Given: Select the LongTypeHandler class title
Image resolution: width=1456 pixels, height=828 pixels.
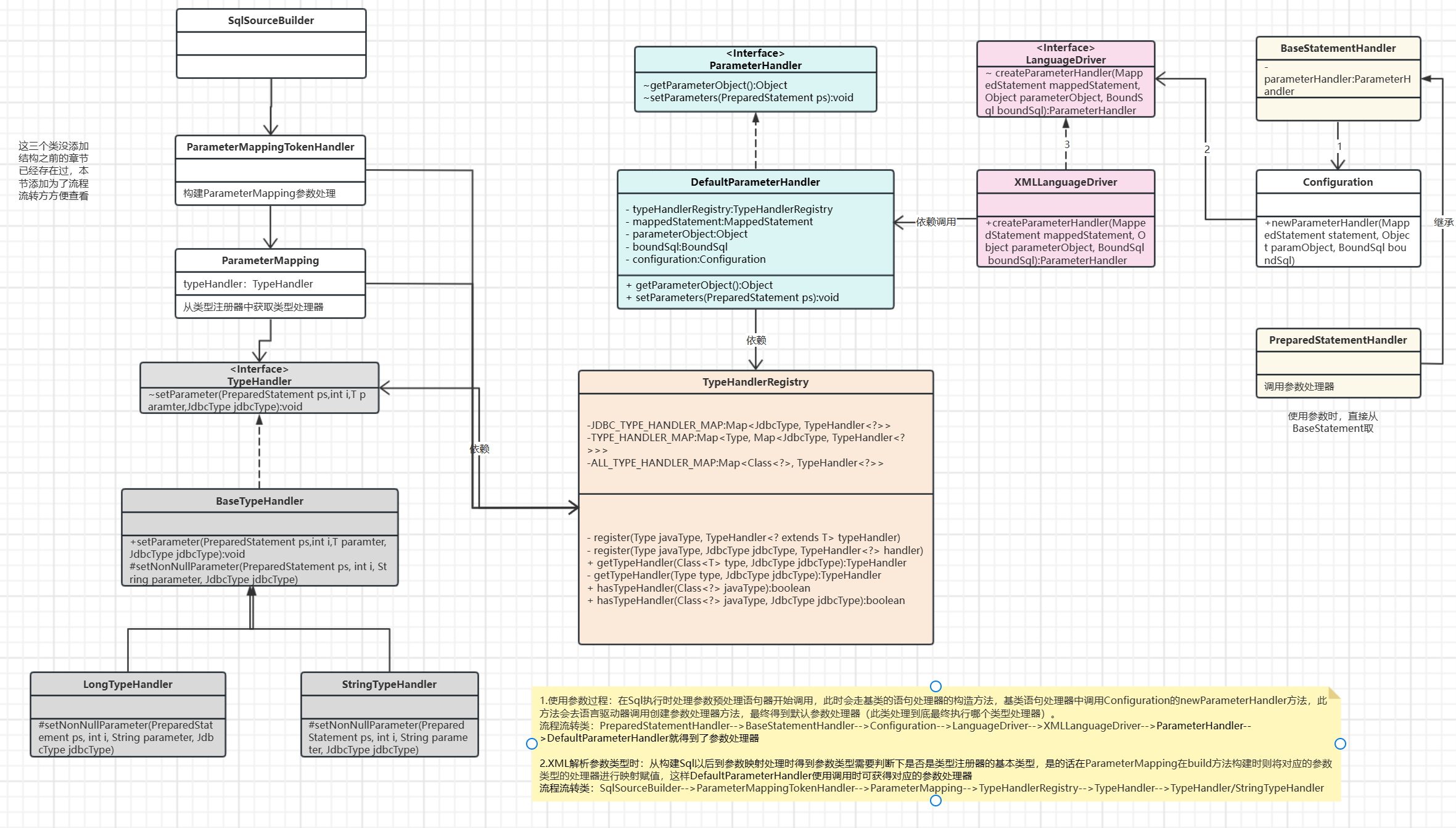Looking at the screenshot, I should pyautogui.click(x=128, y=684).
